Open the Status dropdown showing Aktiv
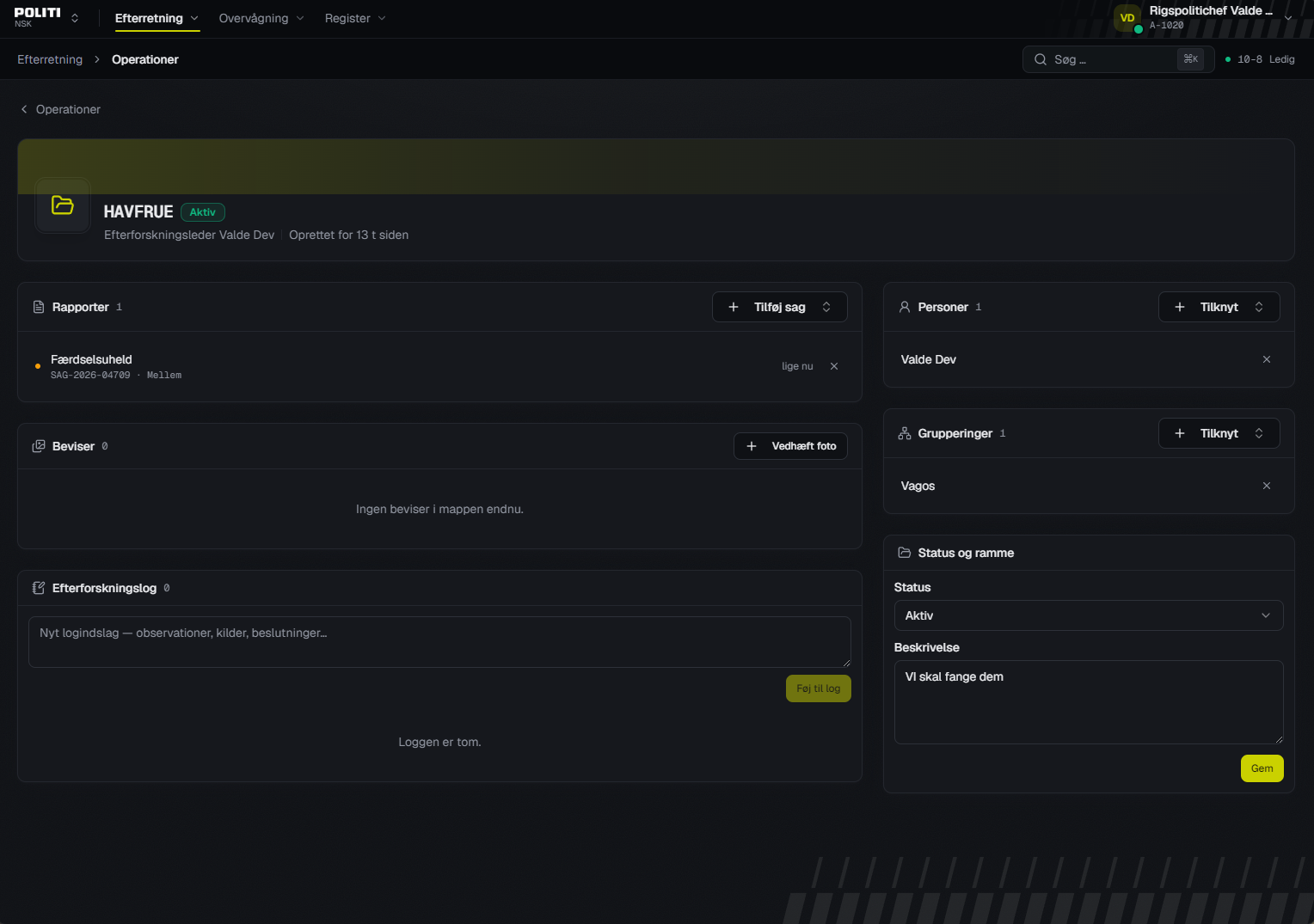Viewport: 1314px width, 924px height. click(x=1089, y=615)
